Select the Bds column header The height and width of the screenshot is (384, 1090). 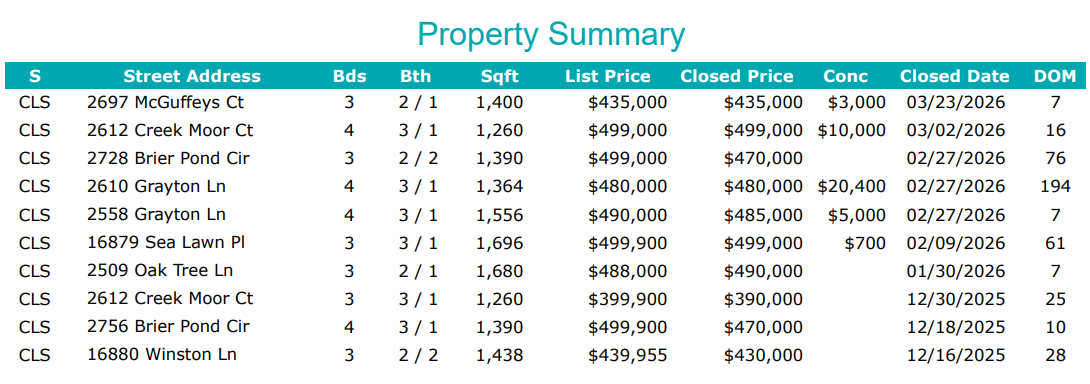[x=349, y=76]
